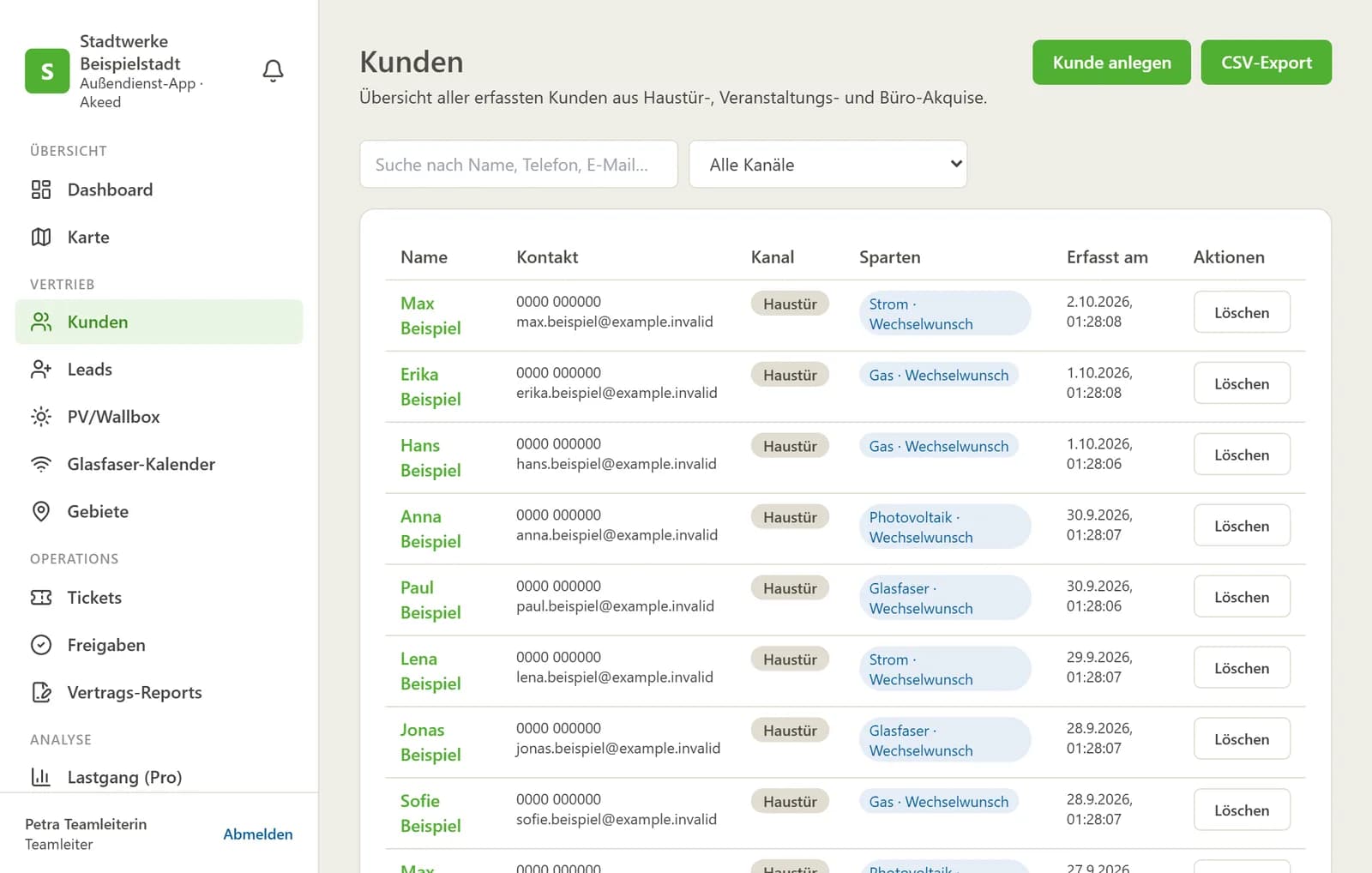Image resolution: width=1372 pixels, height=873 pixels.
Task: Open the notifications bell
Action: [x=273, y=70]
